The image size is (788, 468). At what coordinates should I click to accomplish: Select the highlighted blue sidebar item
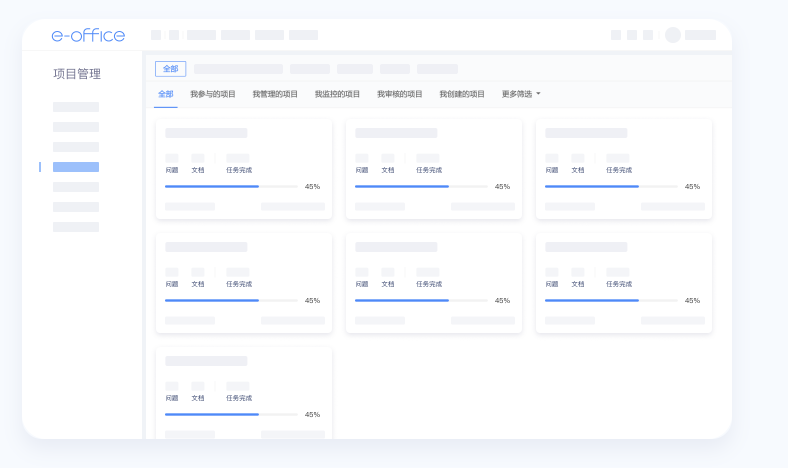click(x=76, y=167)
